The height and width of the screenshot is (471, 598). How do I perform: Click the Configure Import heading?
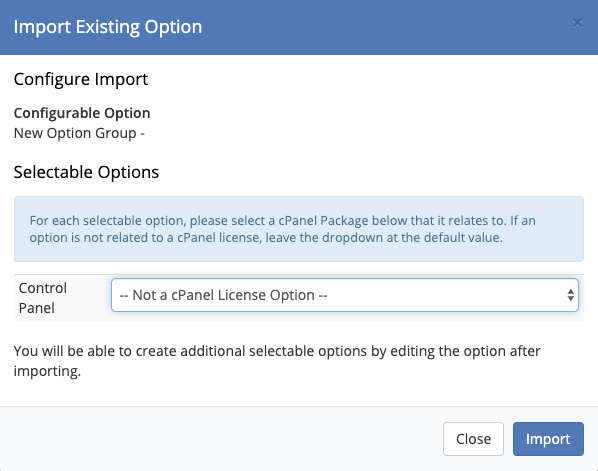[81, 79]
